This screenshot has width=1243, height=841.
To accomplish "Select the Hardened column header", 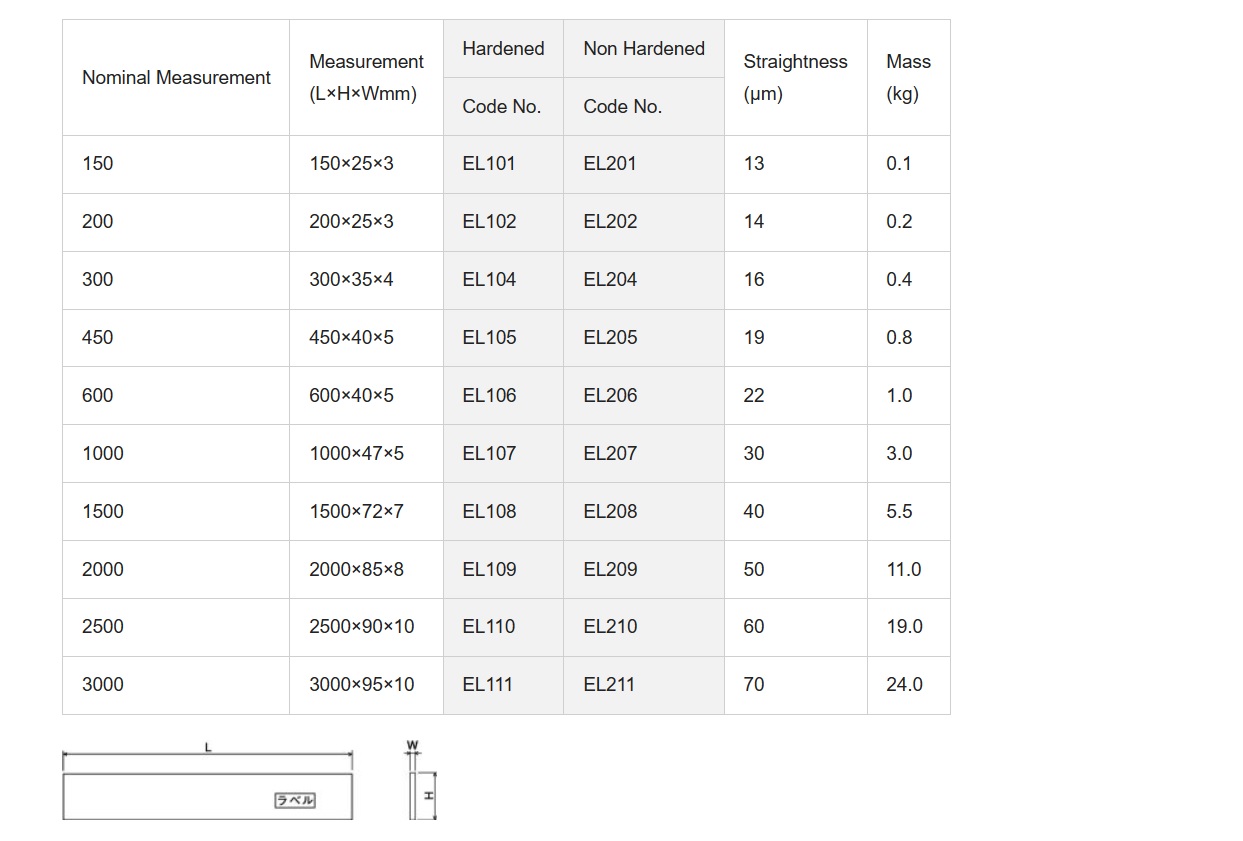I will coord(503,49).
